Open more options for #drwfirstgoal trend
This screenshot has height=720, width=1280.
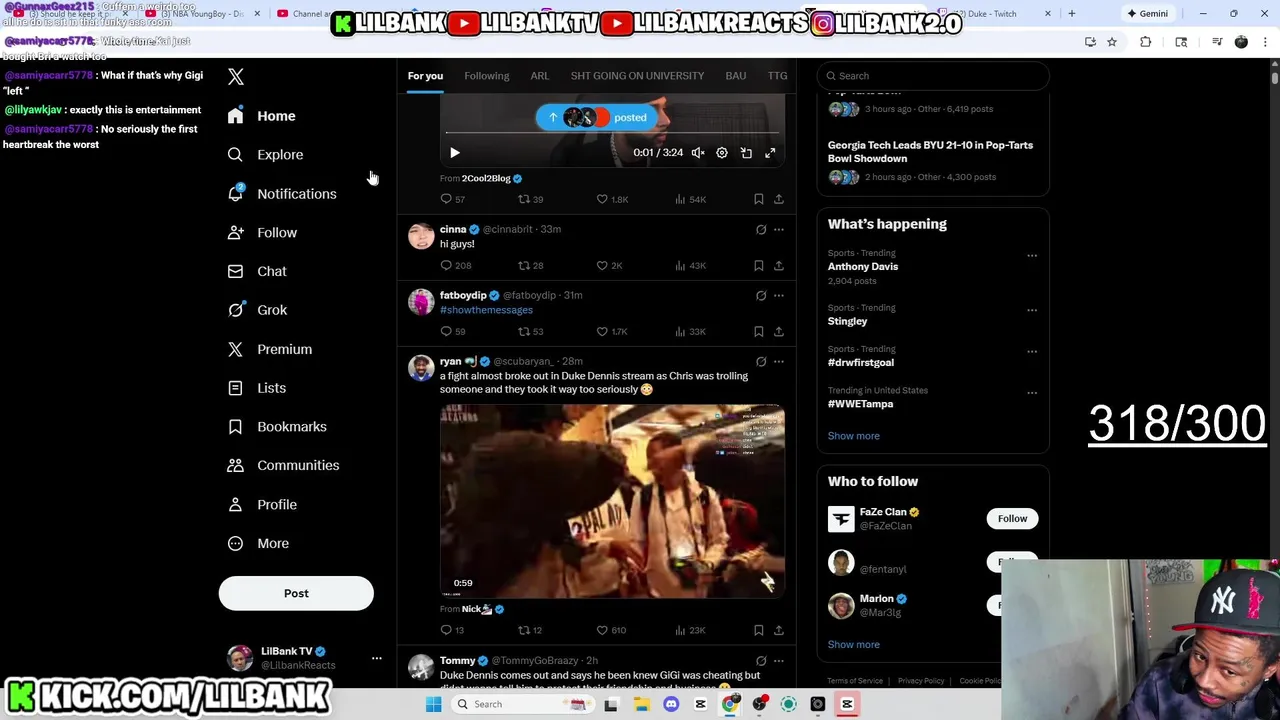(1032, 351)
